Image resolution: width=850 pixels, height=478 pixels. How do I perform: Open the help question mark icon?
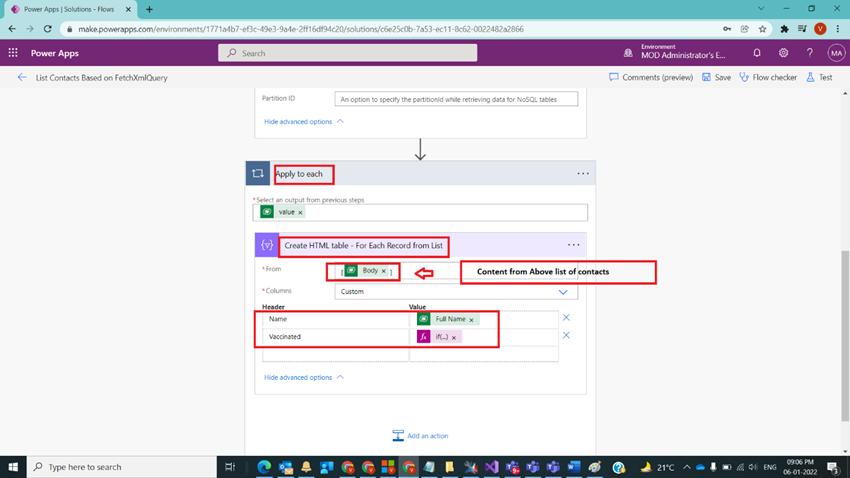point(809,53)
